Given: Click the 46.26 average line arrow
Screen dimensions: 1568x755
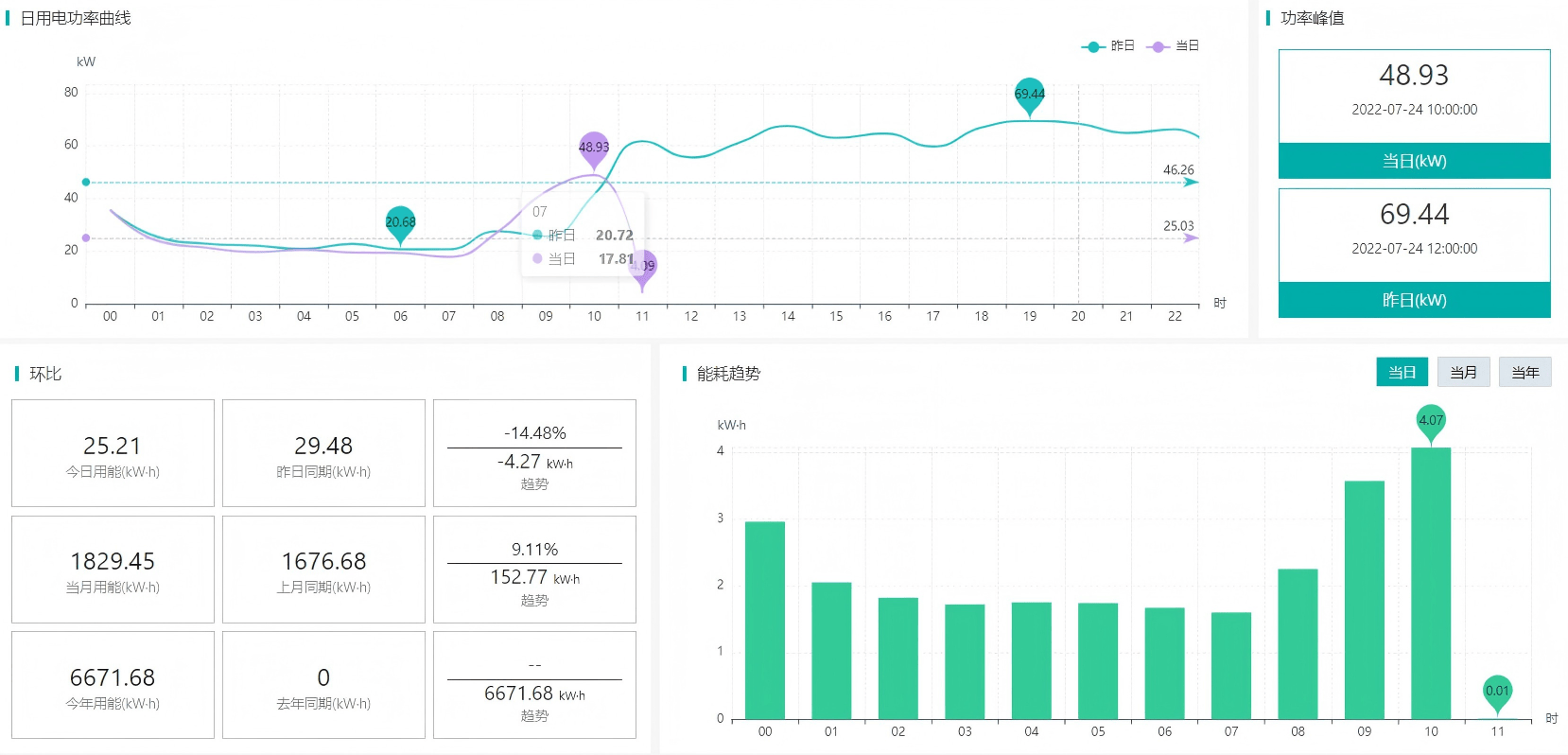Looking at the screenshot, I should (x=1192, y=182).
